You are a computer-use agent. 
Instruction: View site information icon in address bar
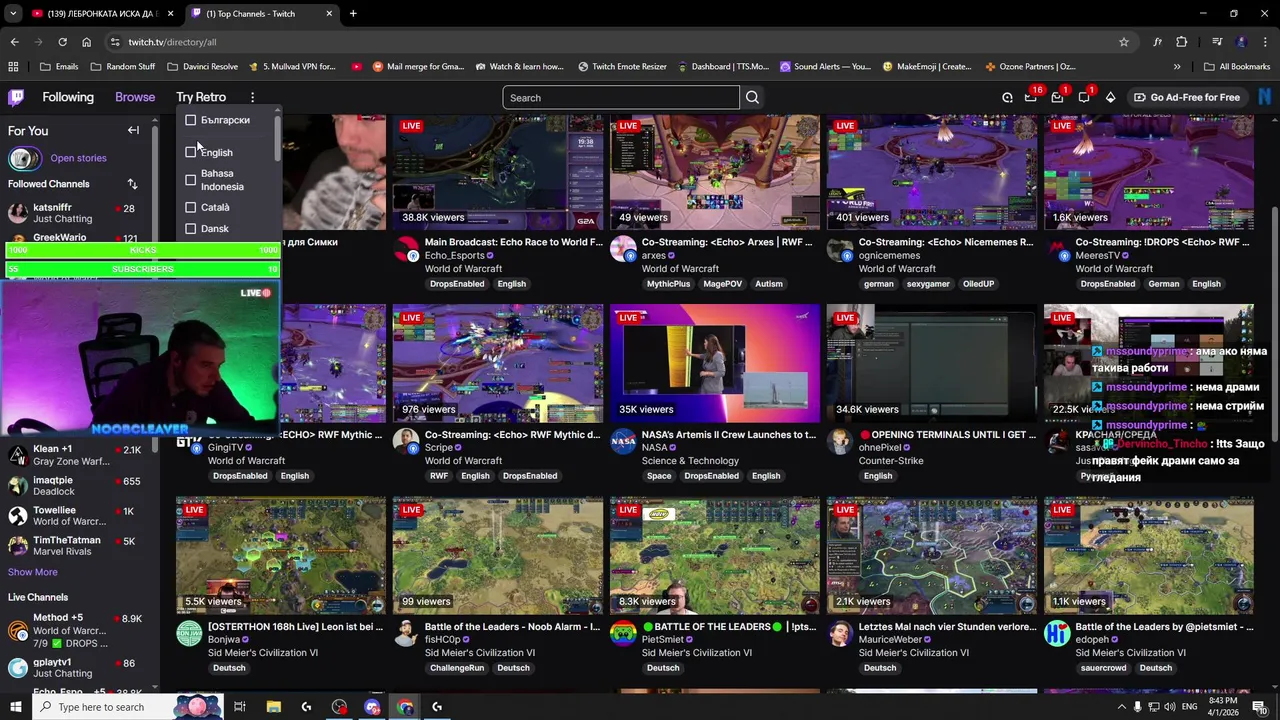(115, 42)
